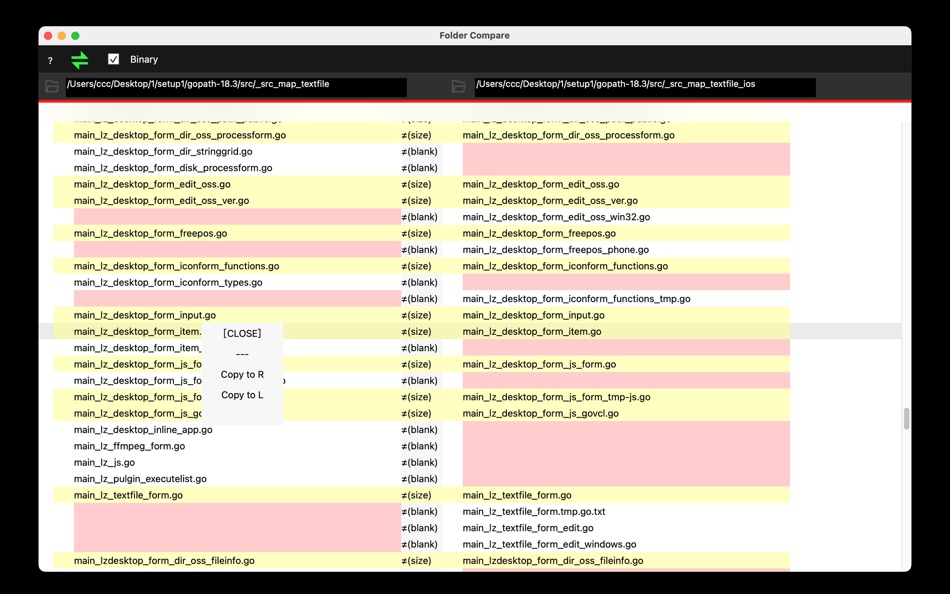Open right folder browse icon
Viewport: 950px width, 594px height.
click(459, 87)
